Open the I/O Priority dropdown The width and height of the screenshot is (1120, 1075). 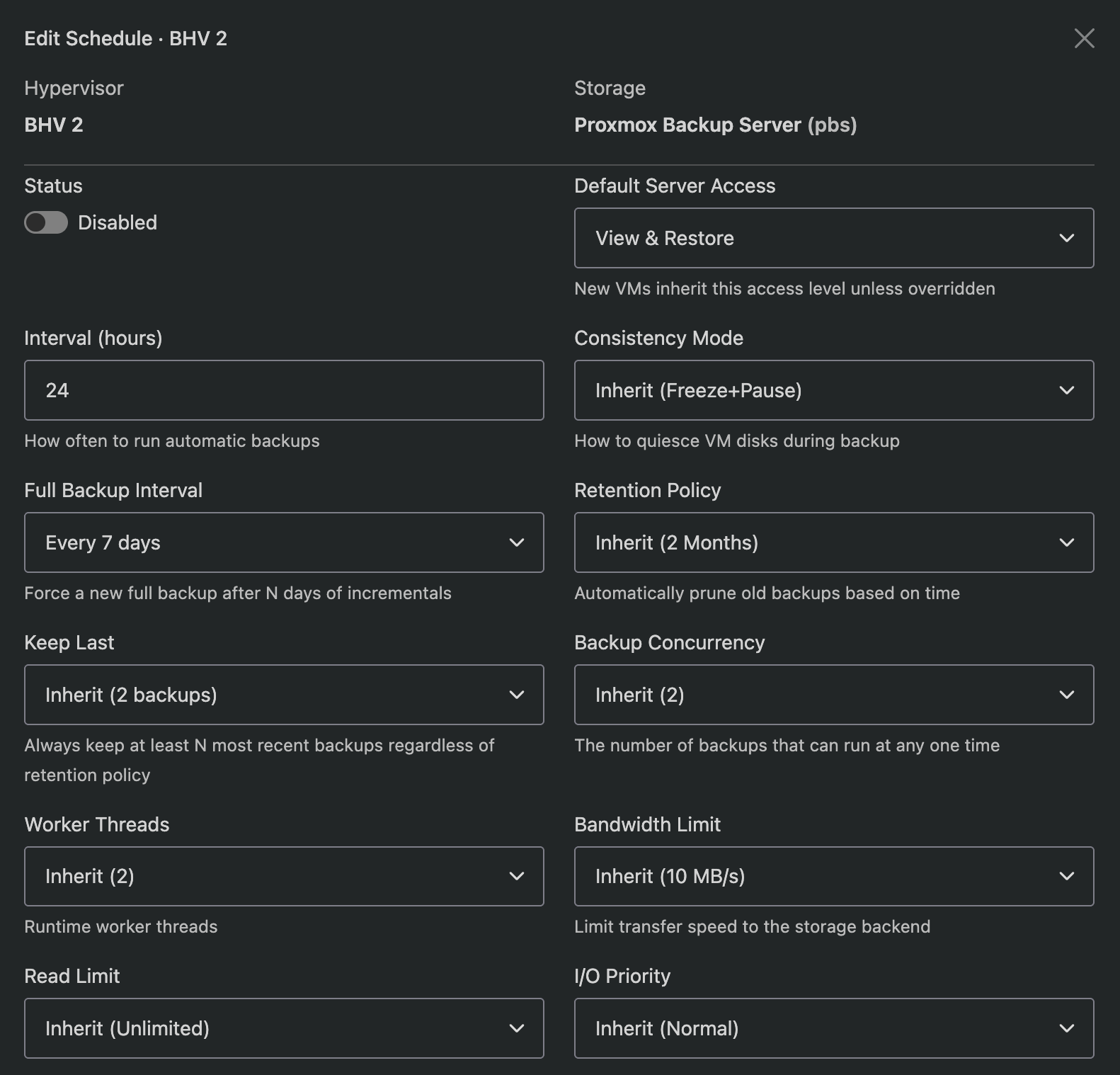click(833, 1028)
